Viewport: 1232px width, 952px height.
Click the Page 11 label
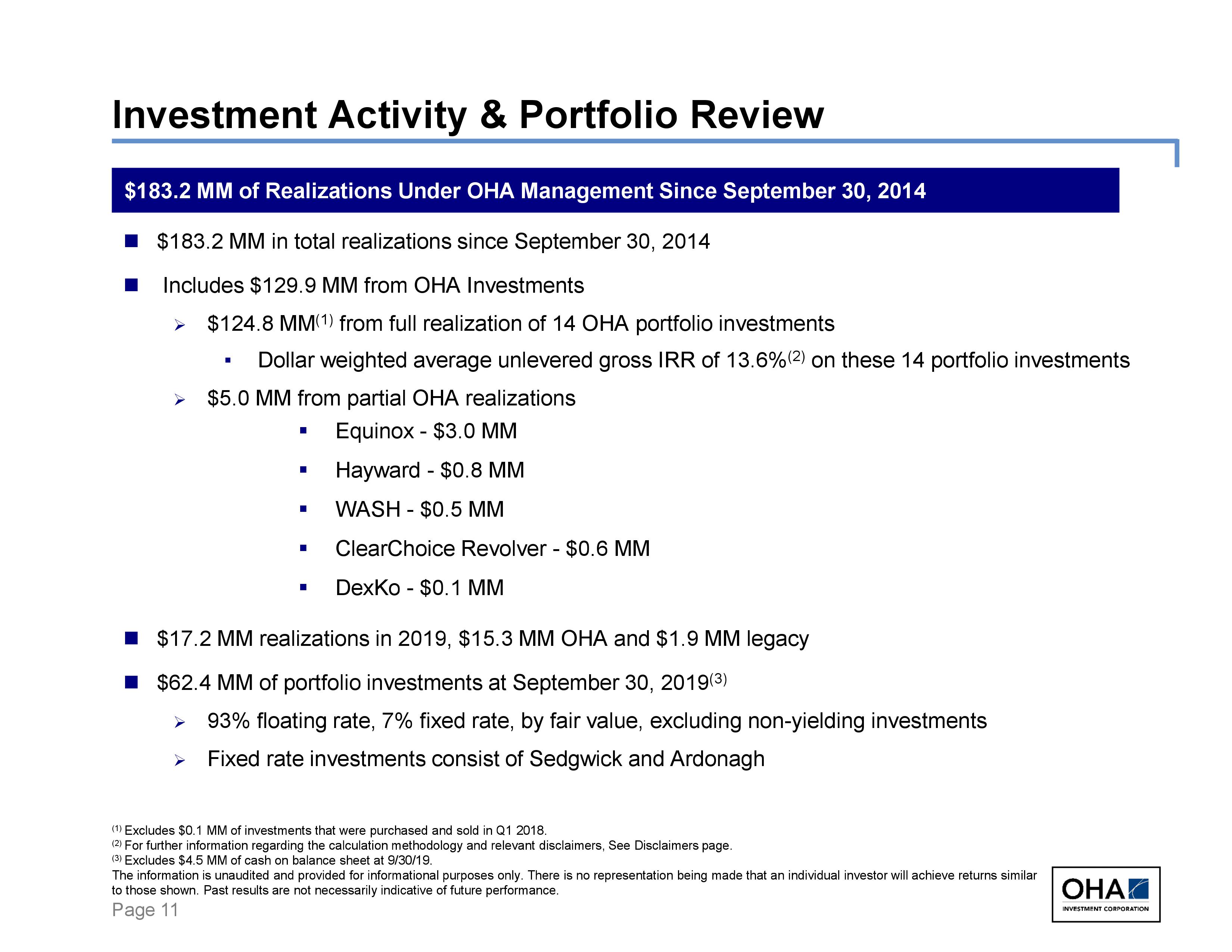tap(145, 910)
